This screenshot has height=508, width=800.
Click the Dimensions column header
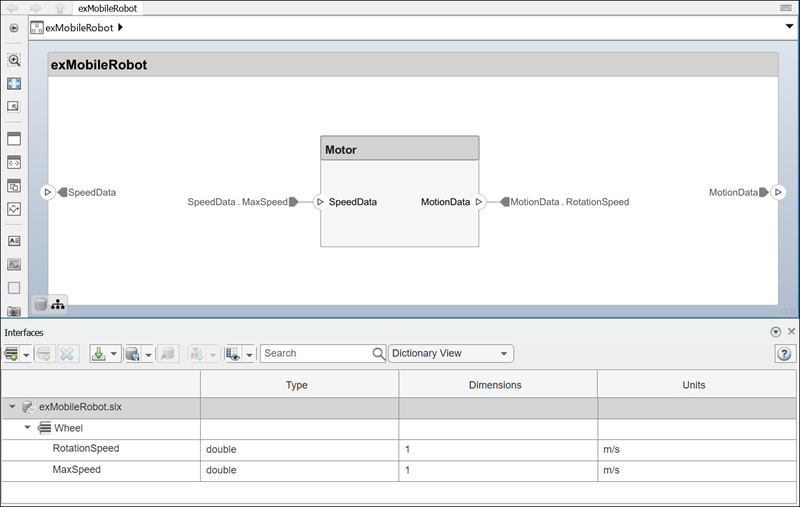click(497, 385)
